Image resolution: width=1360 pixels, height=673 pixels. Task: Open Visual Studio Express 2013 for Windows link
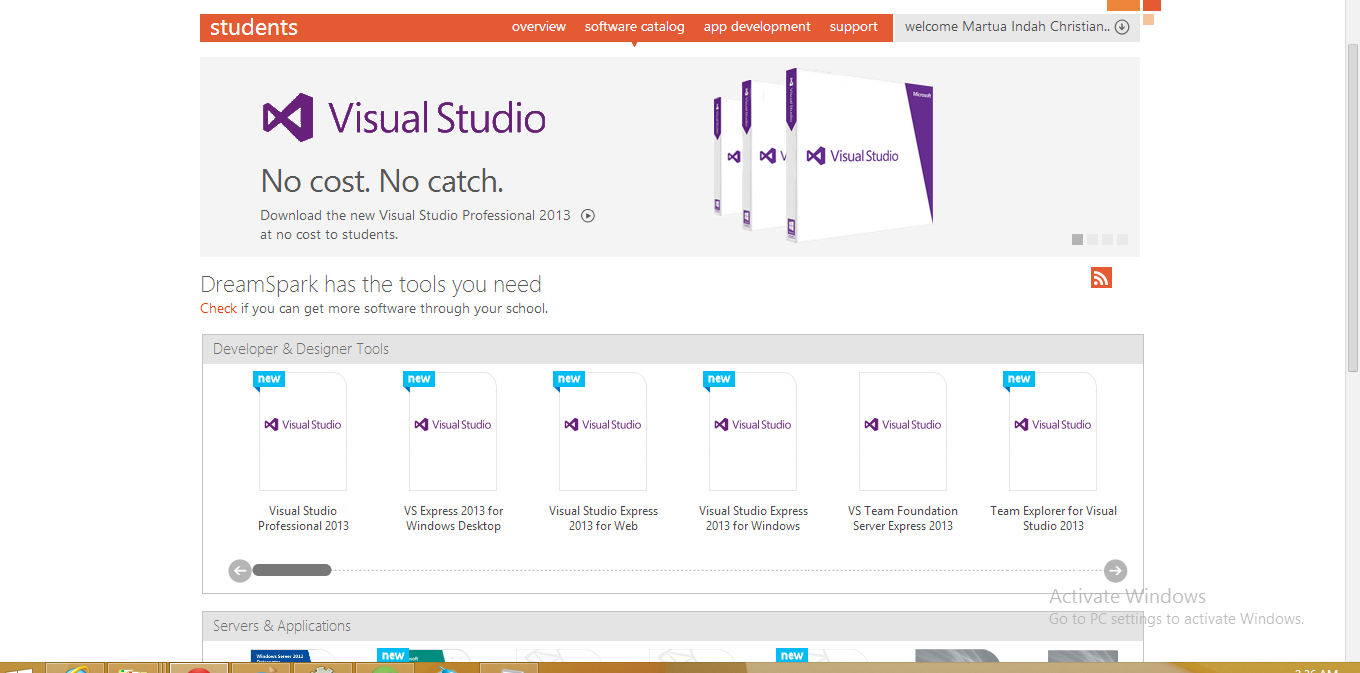pyautogui.click(x=753, y=518)
